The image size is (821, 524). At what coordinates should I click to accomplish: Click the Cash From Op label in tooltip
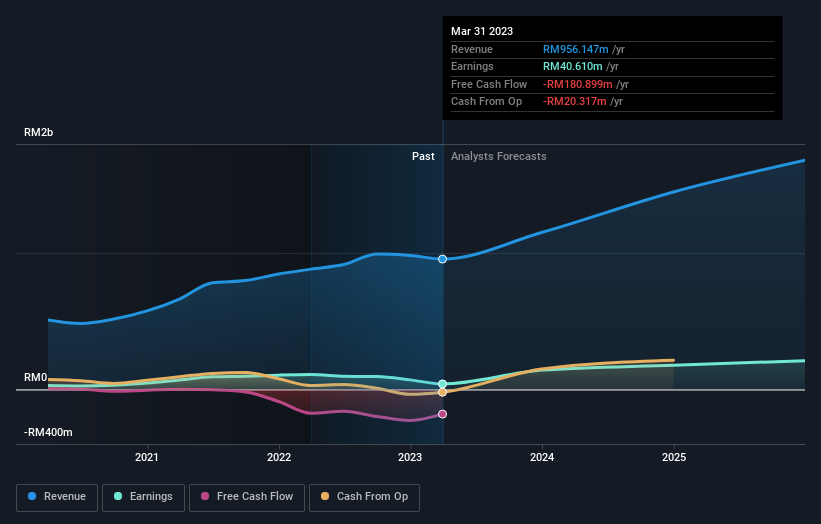pyautogui.click(x=486, y=102)
